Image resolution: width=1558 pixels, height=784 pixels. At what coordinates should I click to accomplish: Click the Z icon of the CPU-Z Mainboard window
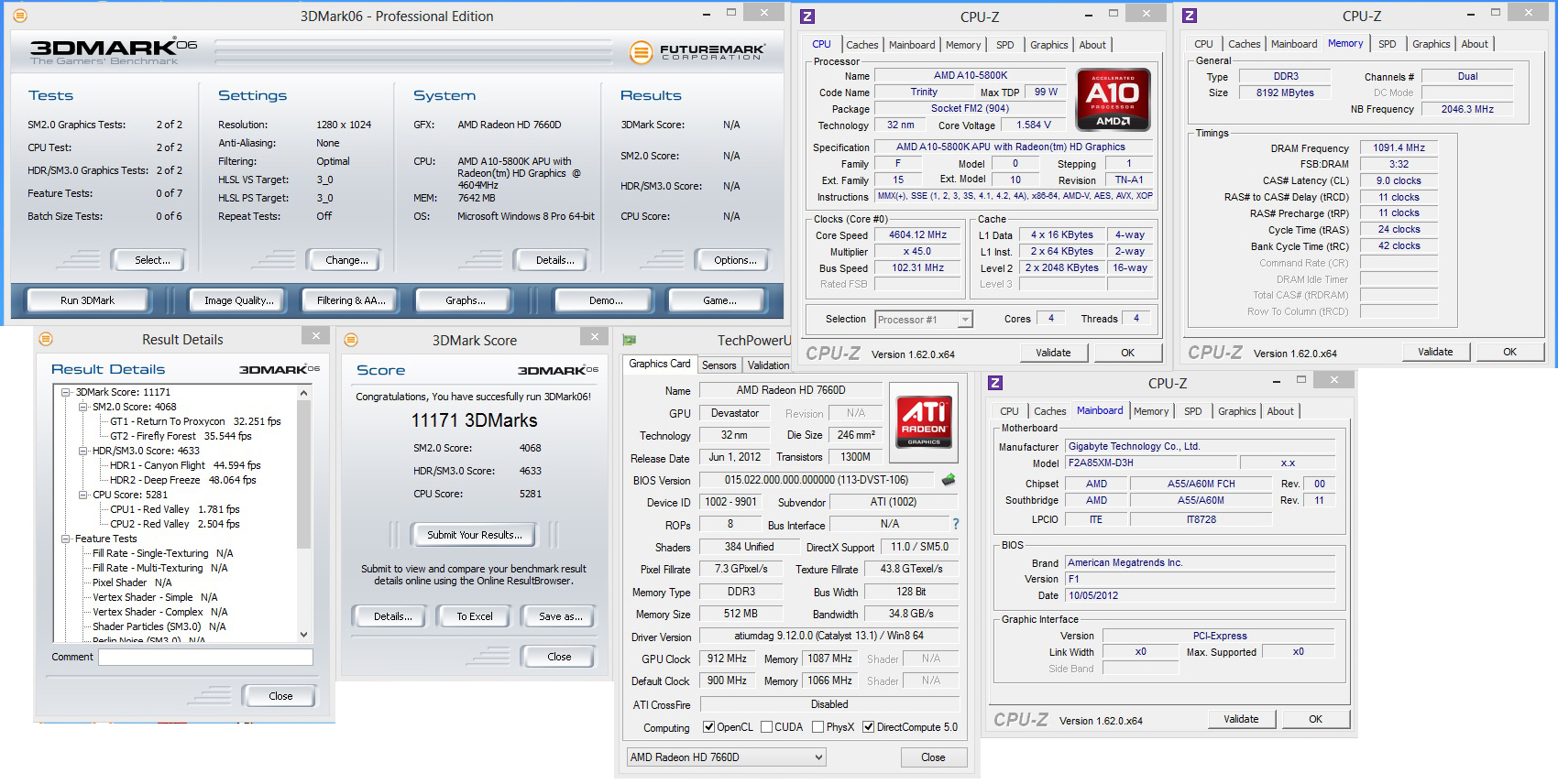[995, 383]
